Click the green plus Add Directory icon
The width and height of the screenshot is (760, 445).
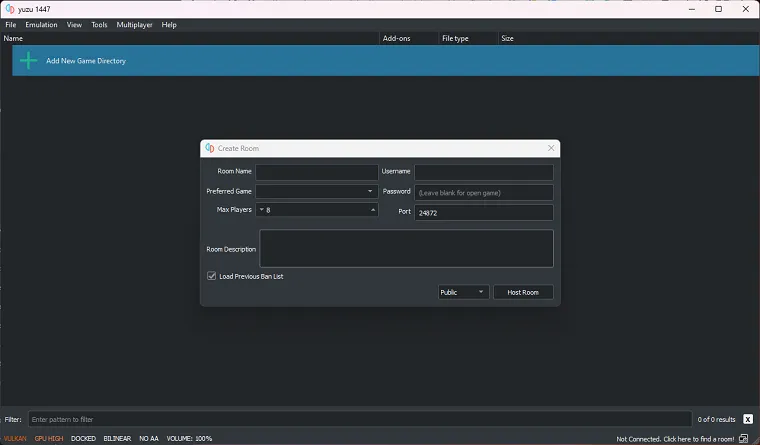(x=29, y=61)
